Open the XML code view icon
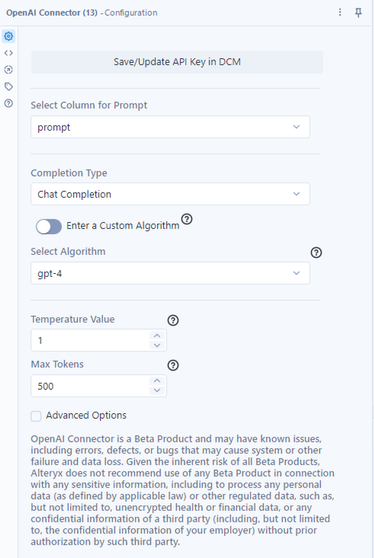 tap(9, 53)
